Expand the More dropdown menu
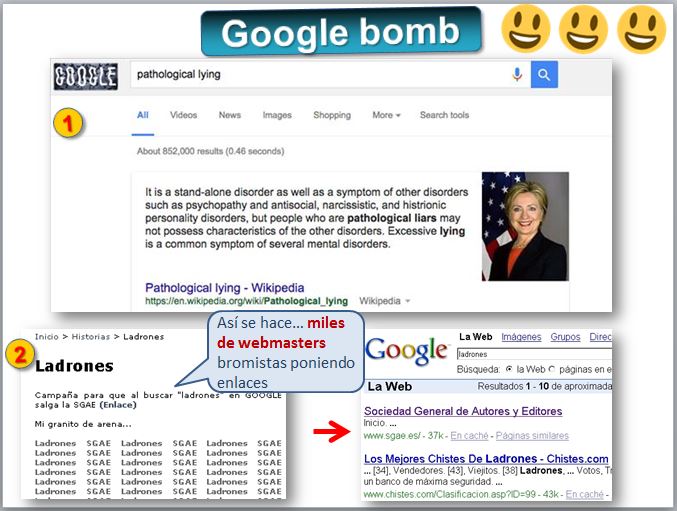677x511 pixels. click(386, 115)
